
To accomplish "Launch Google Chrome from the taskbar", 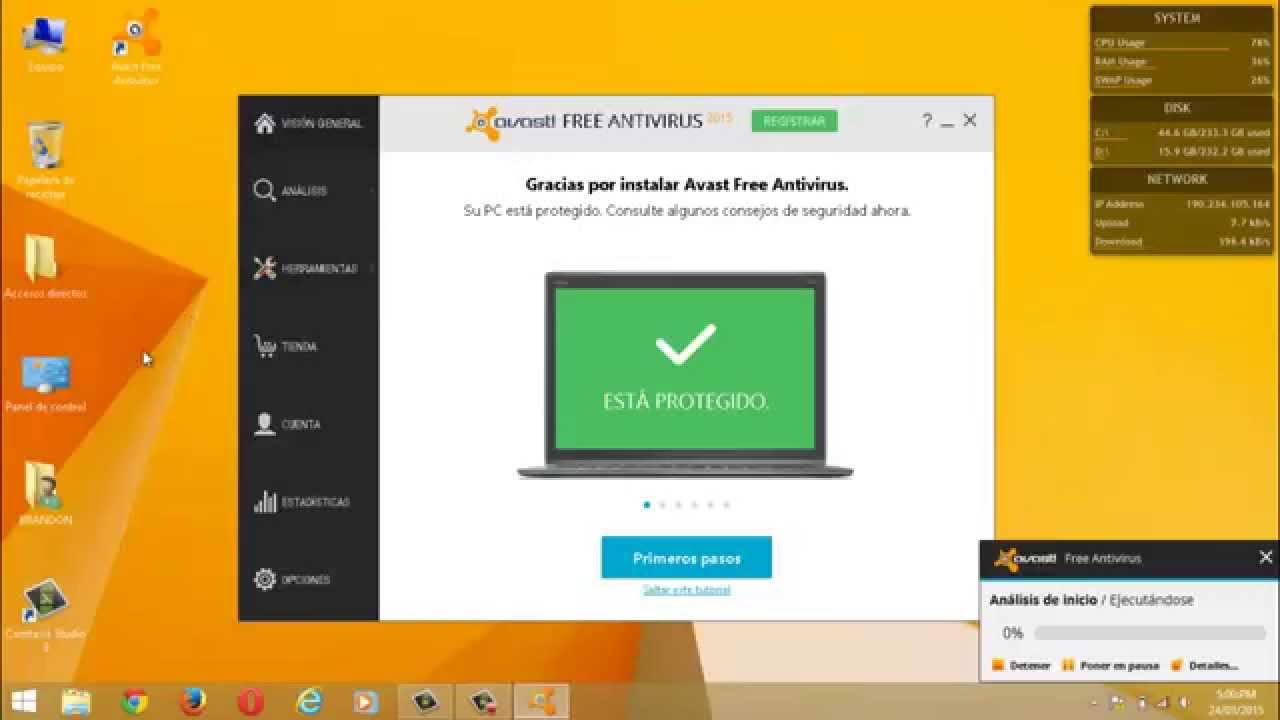I will [135, 702].
